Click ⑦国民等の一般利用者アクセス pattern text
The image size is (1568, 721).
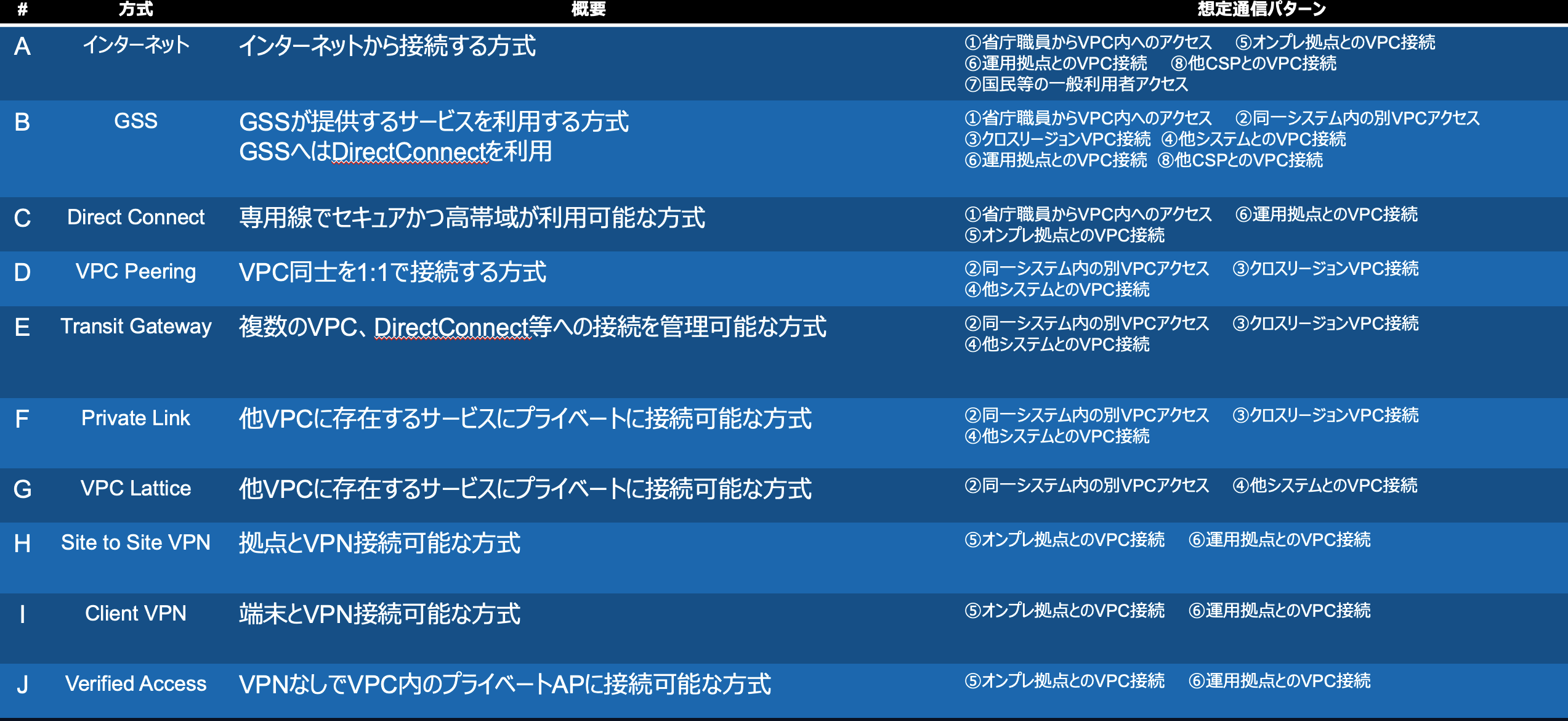pyautogui.click(x=1076, y=84)
